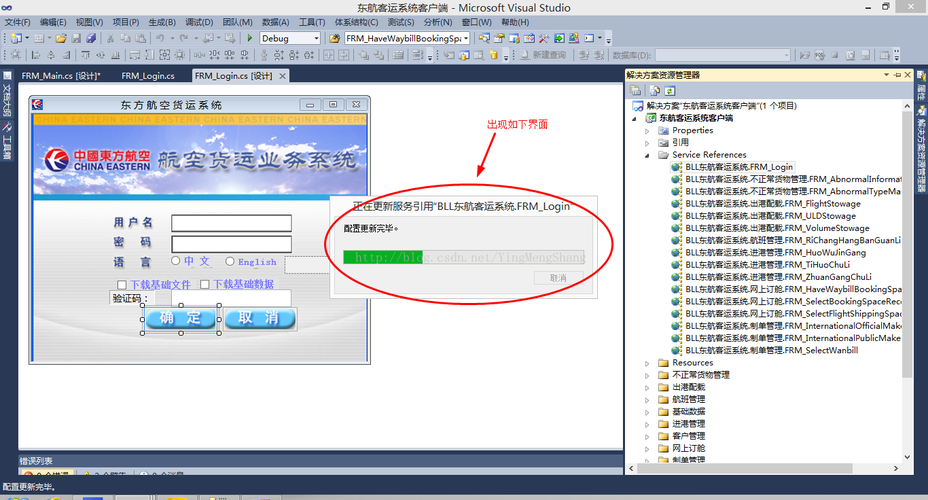928x500 pixels.
Task: Click the green update progress bar
Action: coord(383,257)
